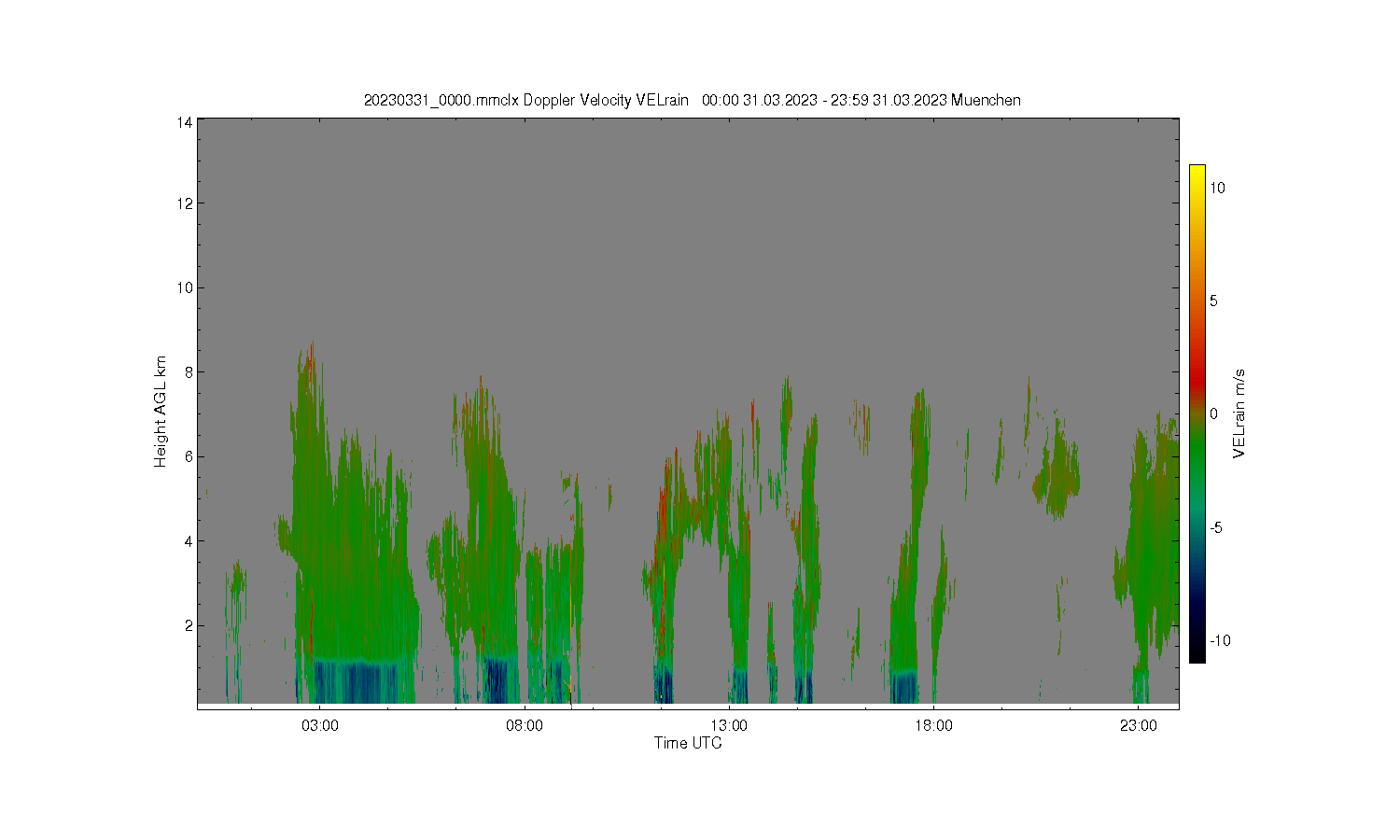Click the plot title text starting with 20230331_0000.mmclx
The width and height of the screenshot is (1400, 840).
(x=692, y=100)
